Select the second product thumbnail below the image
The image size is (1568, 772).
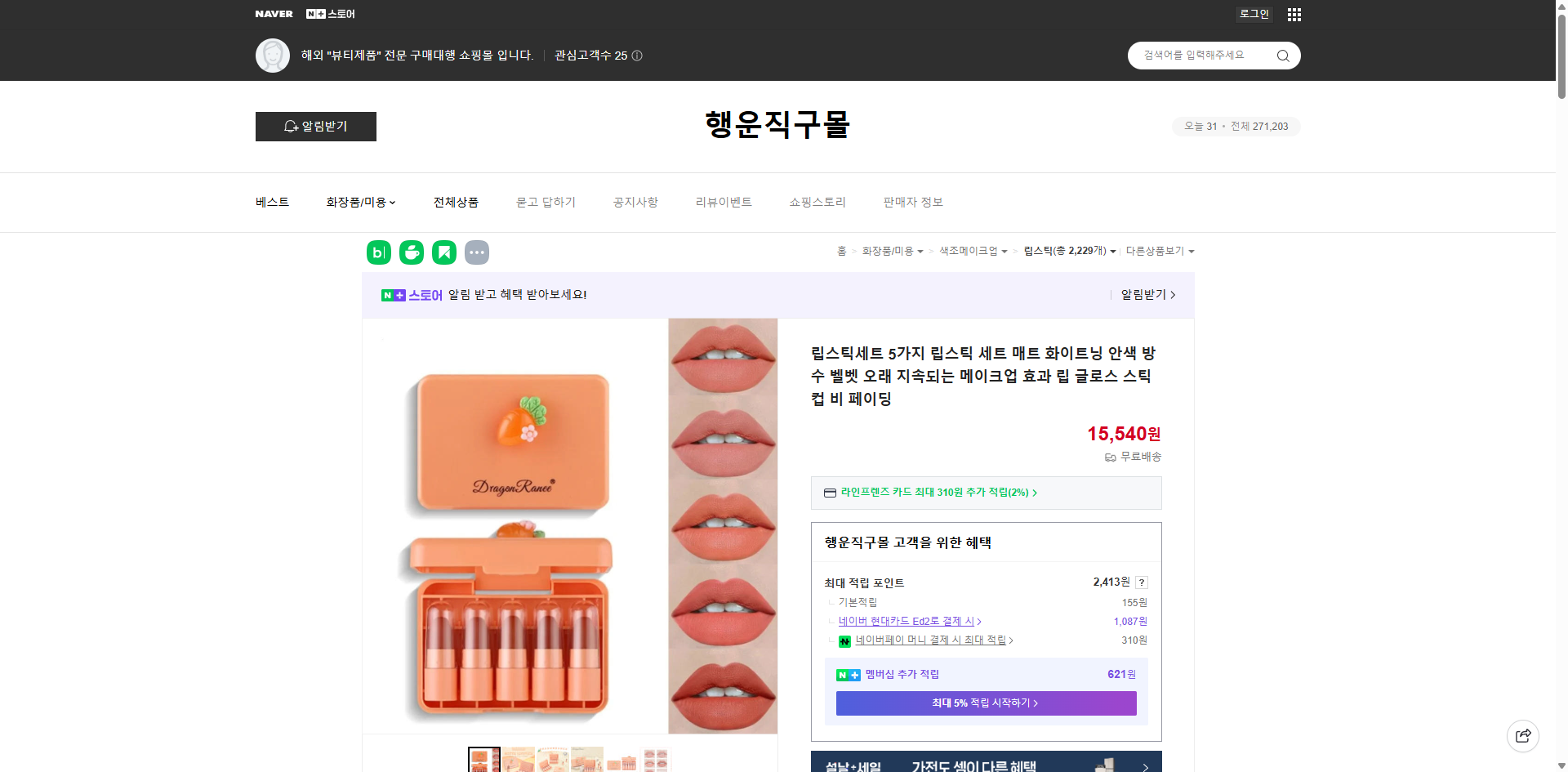coord(518,760)
